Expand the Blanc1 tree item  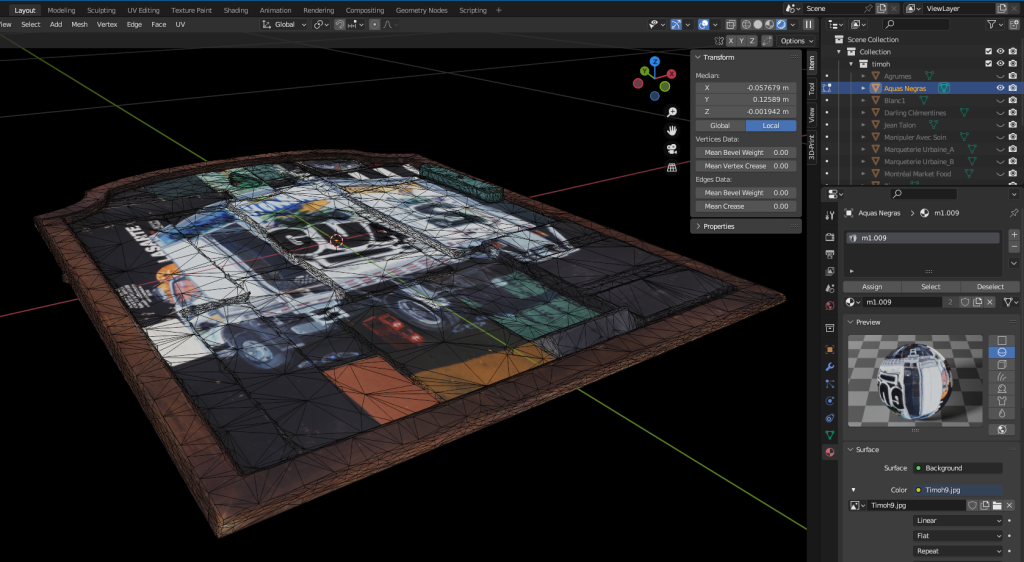(x=863, y=101)
